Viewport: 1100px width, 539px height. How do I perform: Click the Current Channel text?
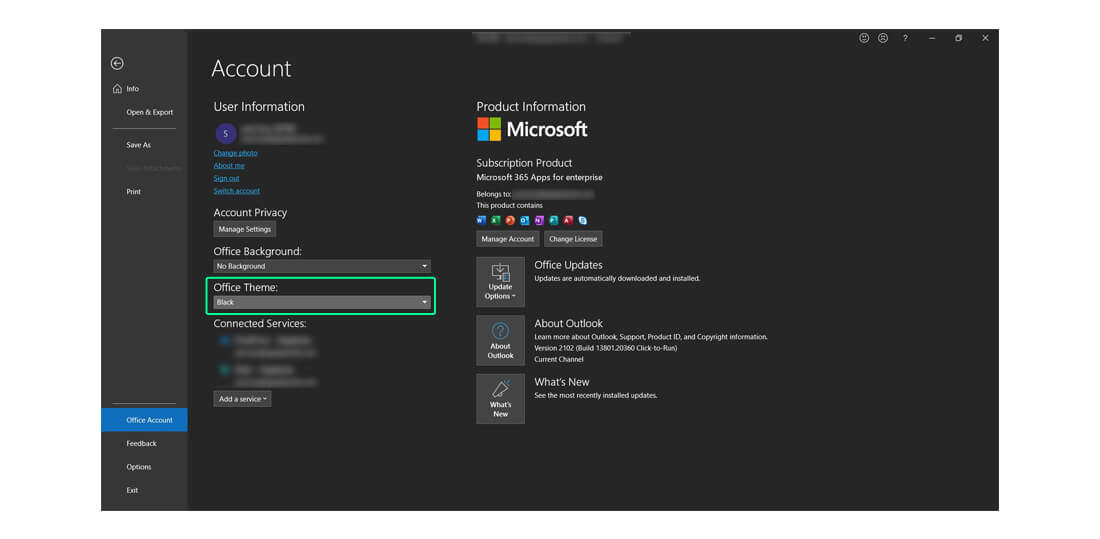[x=558, y=359]
